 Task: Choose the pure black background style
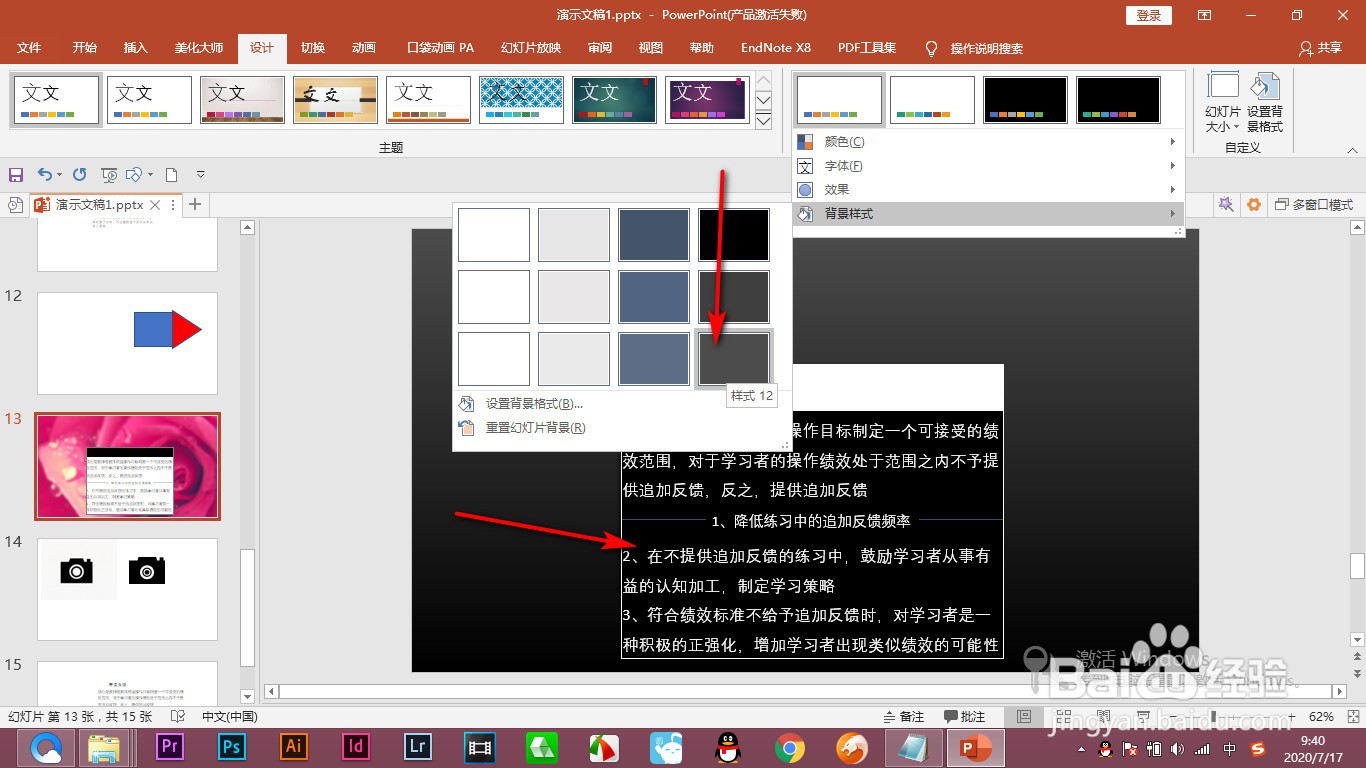[x=734, y=235]
